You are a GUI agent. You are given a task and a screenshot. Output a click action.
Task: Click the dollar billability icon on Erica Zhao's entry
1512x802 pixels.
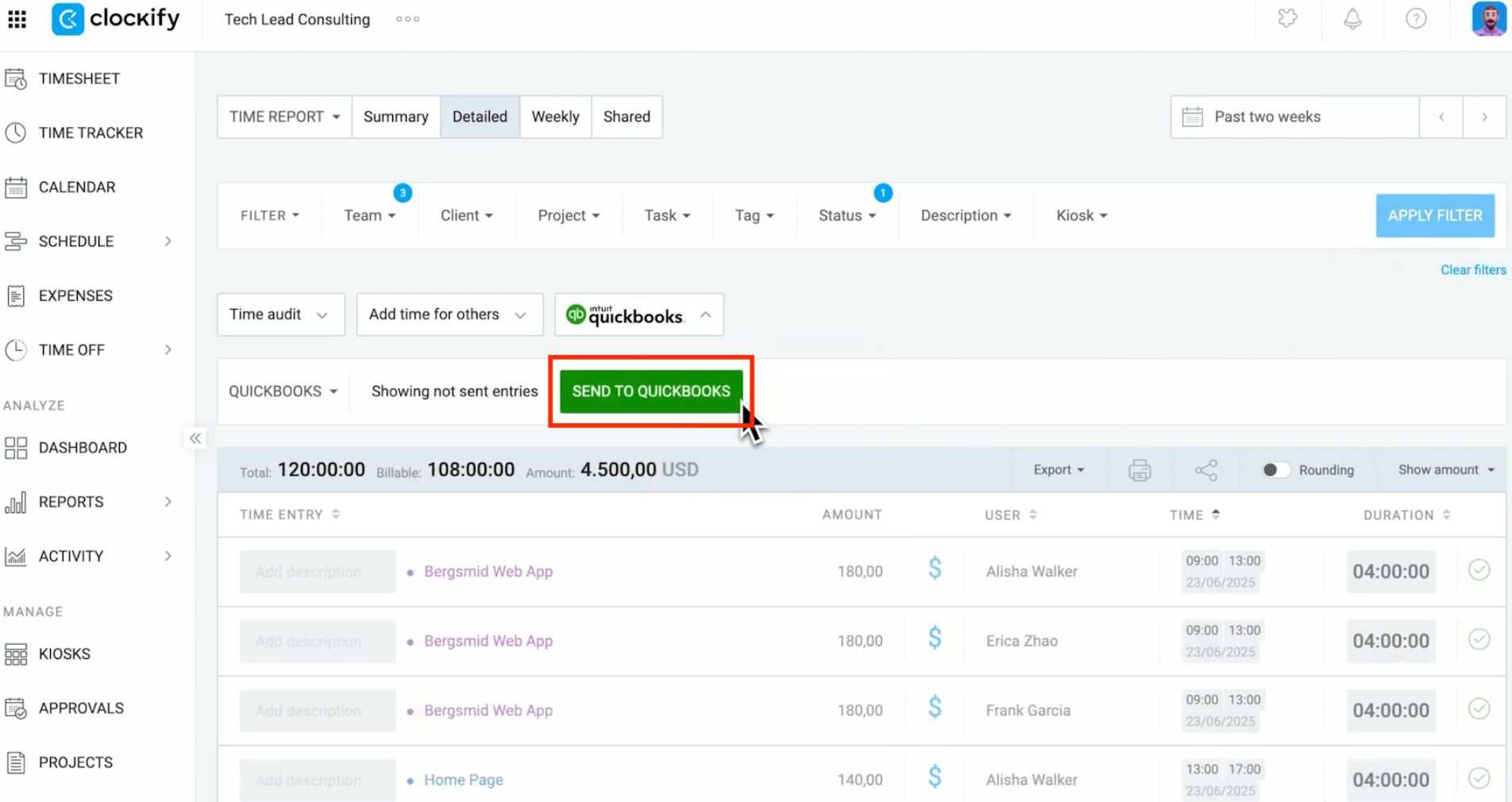click(x=935, y=638)
